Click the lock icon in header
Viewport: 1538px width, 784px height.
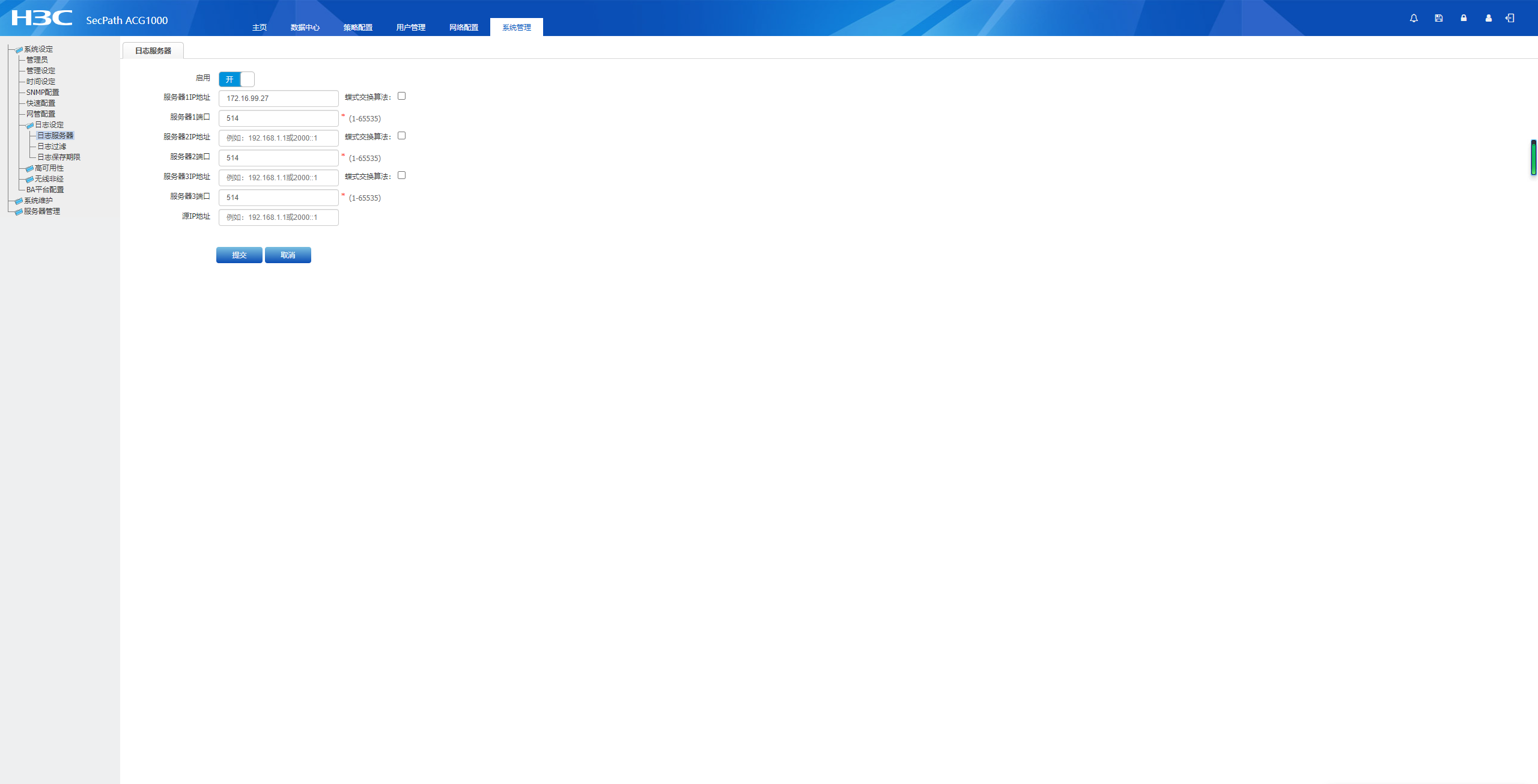pyautogui.click(x=1464, y=18)
